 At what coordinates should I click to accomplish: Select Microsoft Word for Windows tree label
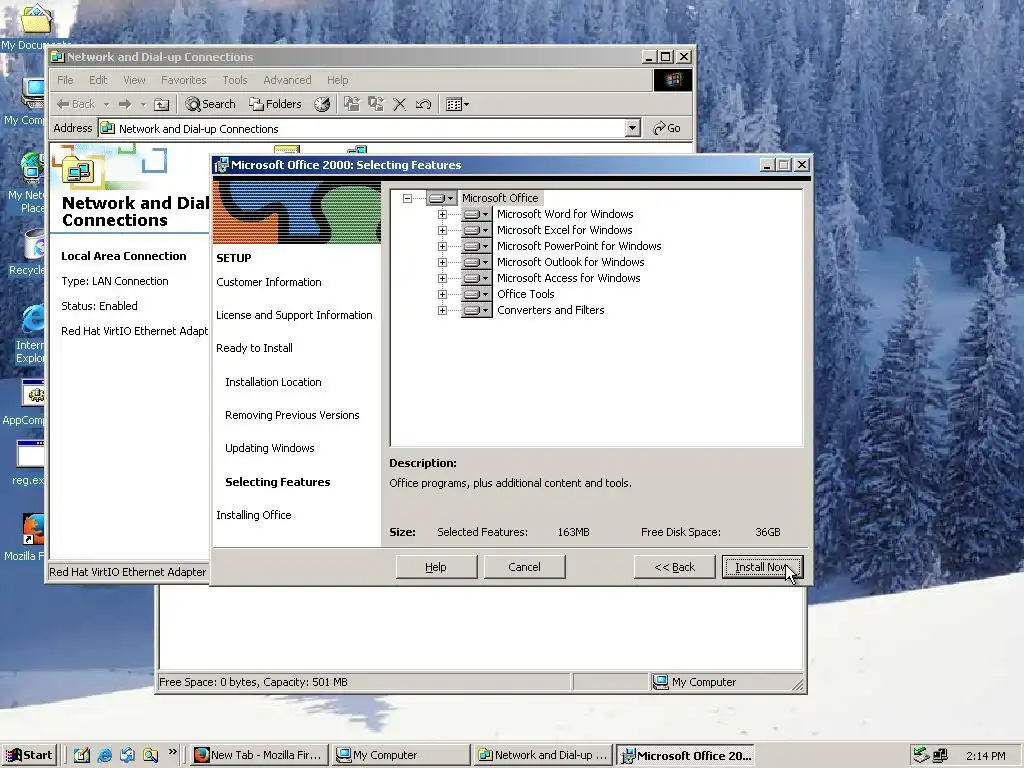(x=565, y=214)
